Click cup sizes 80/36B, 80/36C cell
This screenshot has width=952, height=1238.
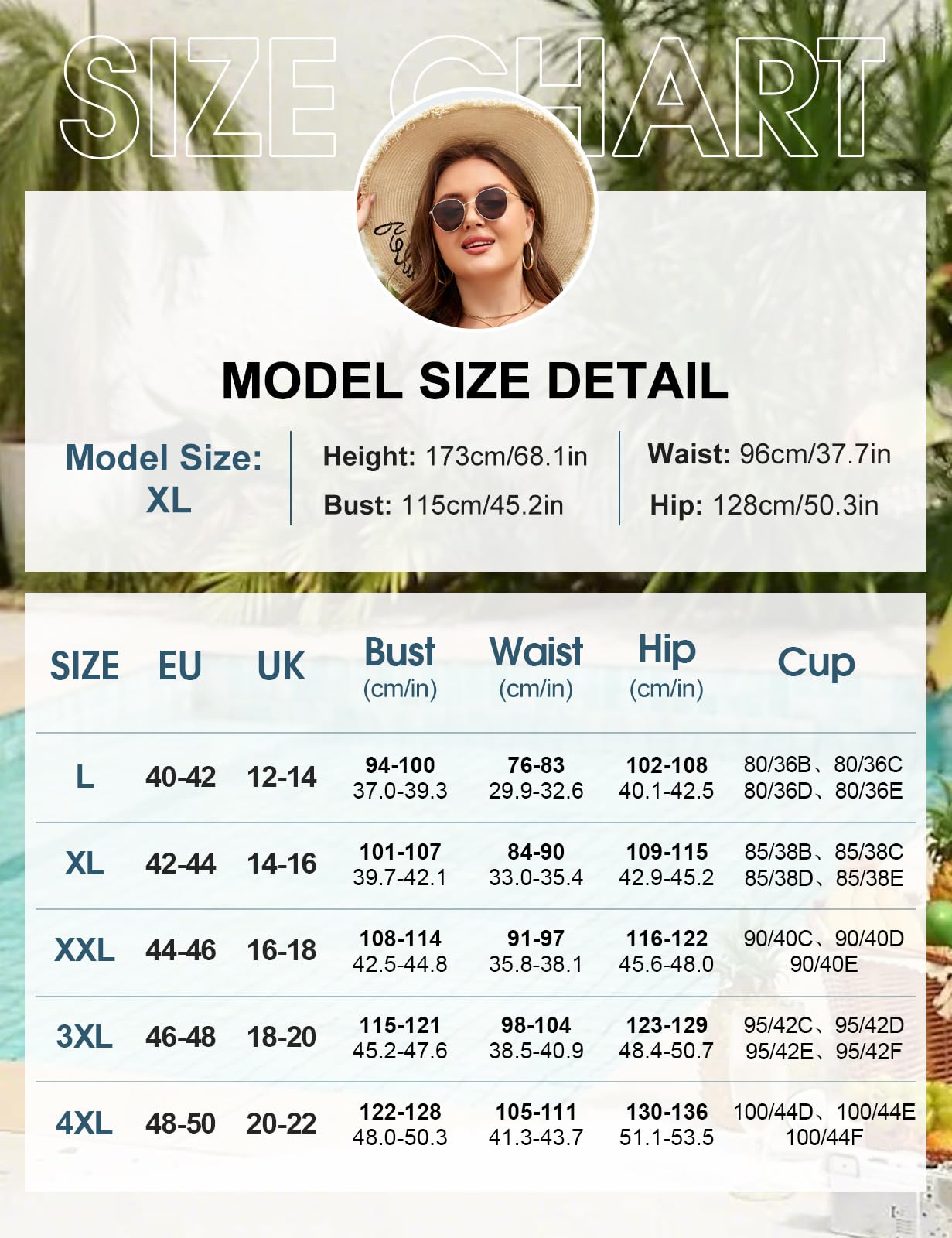(824, 778)
